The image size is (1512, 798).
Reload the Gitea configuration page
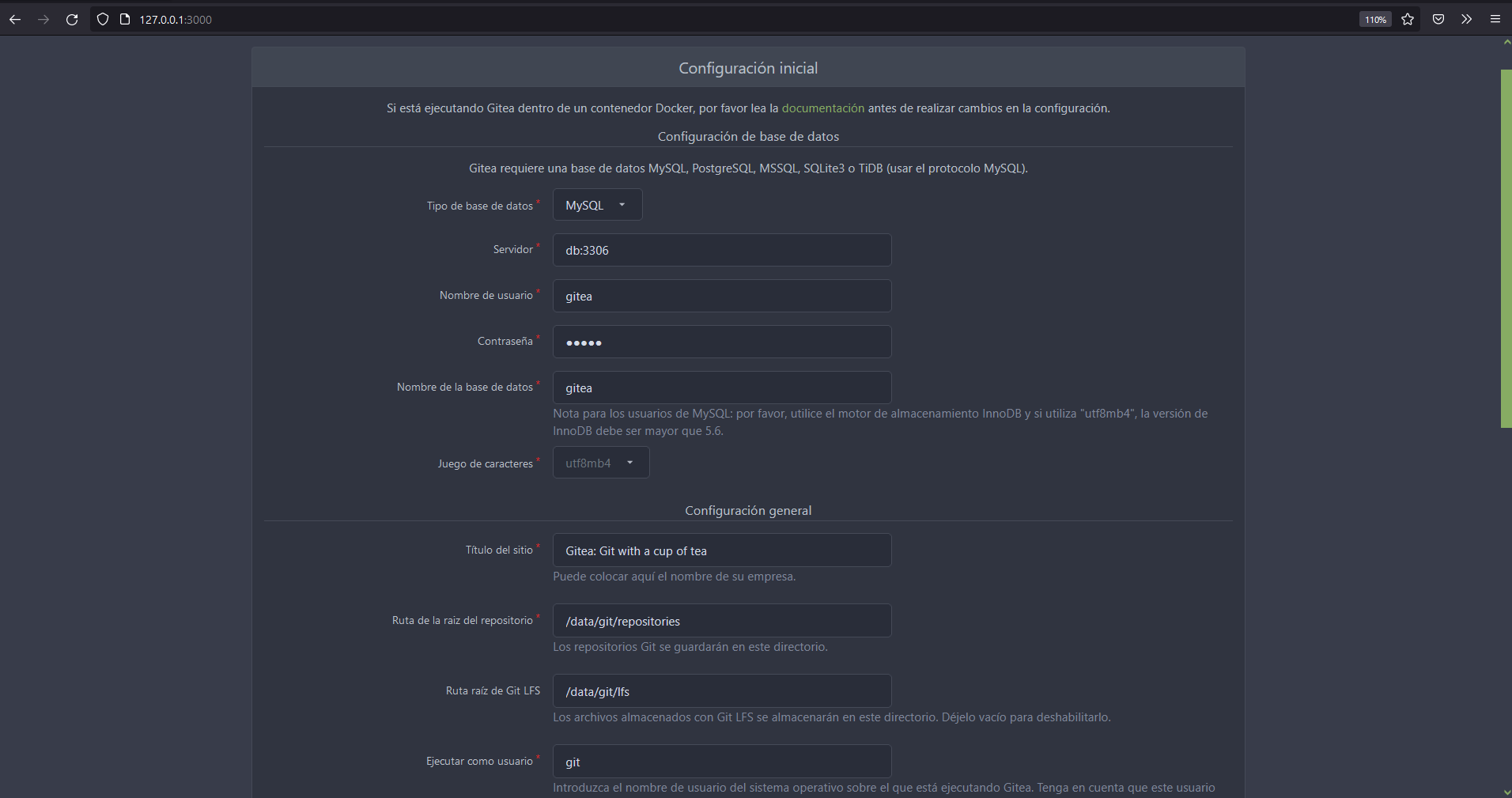pyautogui.click(x=72, y=19)
